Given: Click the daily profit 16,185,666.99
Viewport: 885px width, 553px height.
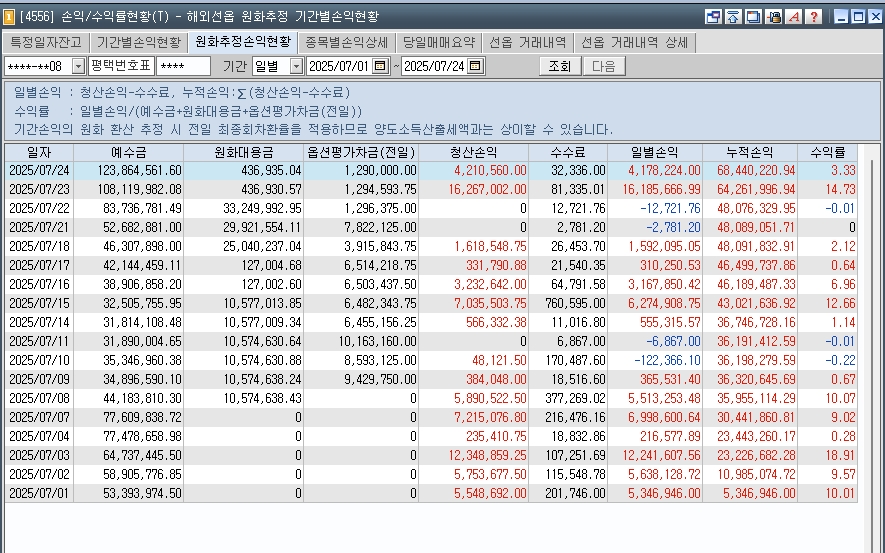Looking at the screenshot, I should (661, 190).
